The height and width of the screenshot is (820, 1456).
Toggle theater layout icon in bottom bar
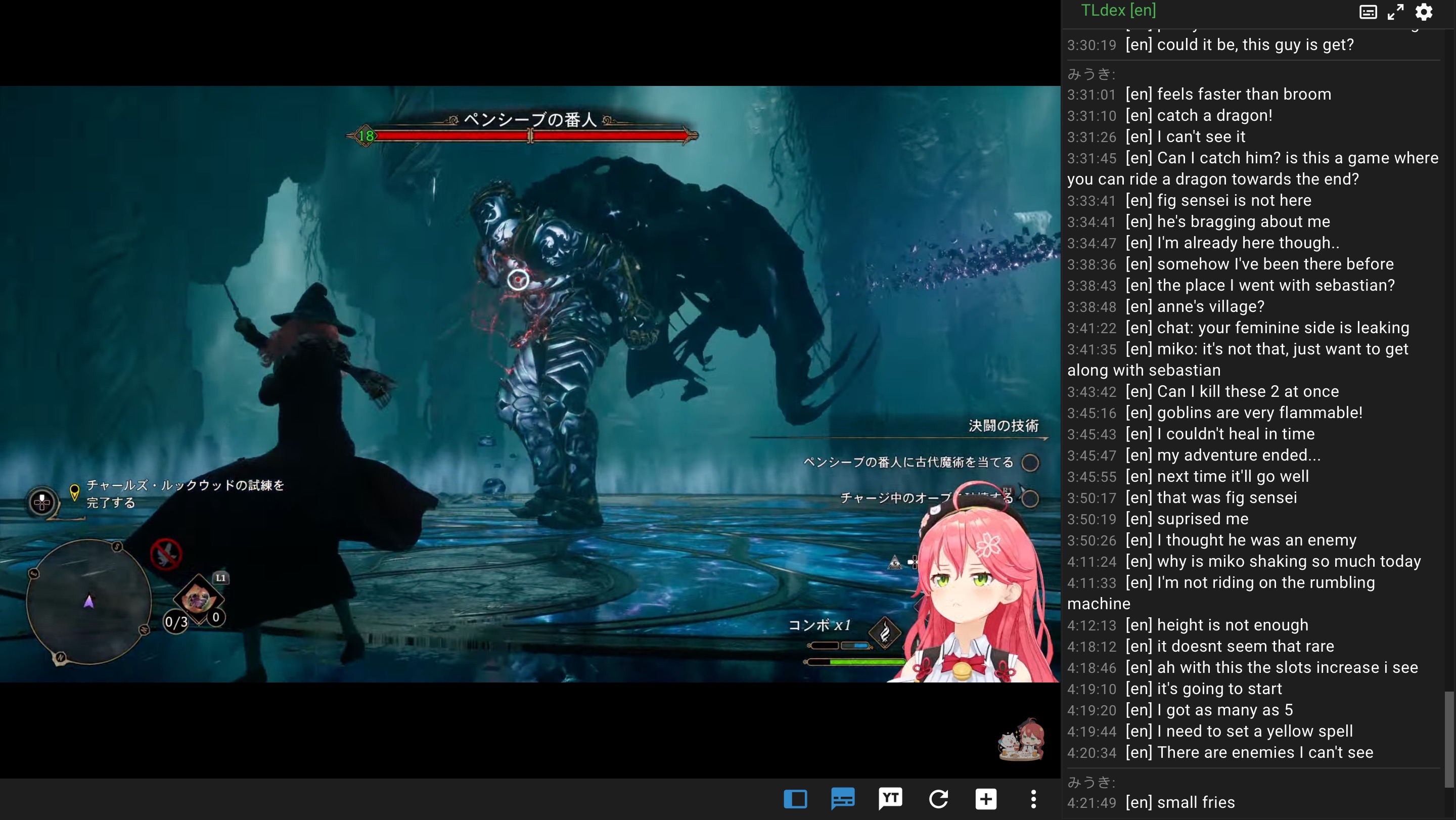point(795,799)
